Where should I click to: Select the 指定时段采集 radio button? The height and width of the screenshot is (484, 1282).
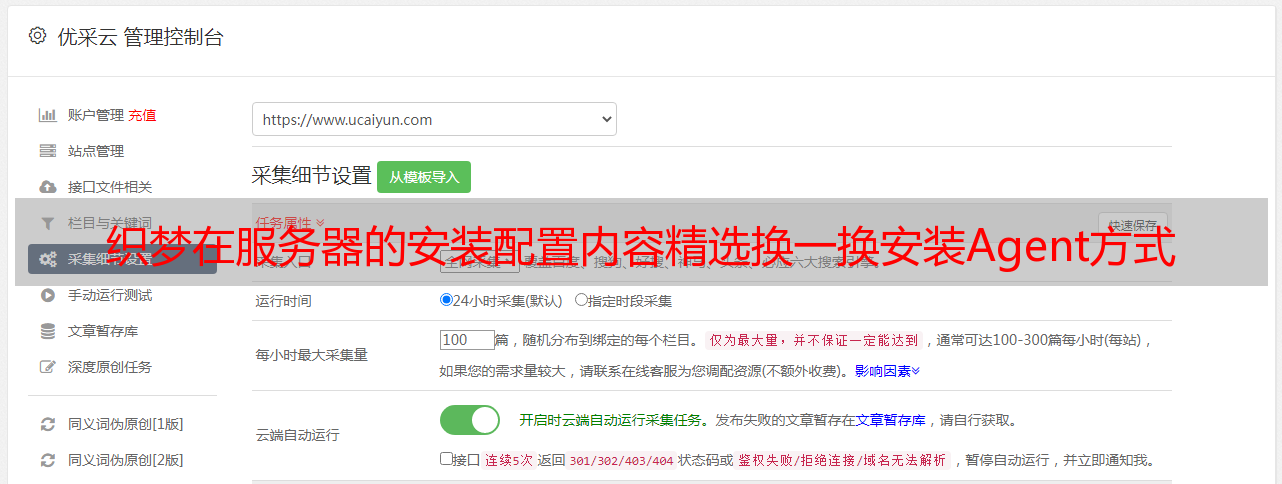tap(581, 299)
